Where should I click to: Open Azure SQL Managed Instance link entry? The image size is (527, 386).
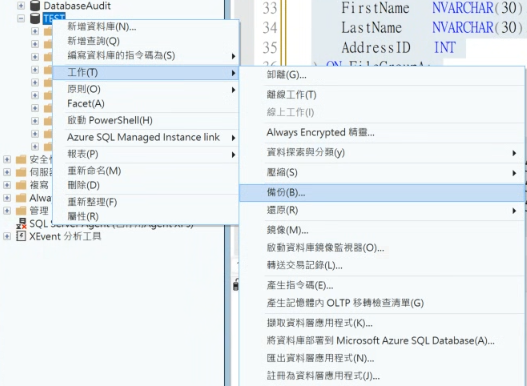pos(146,137)
